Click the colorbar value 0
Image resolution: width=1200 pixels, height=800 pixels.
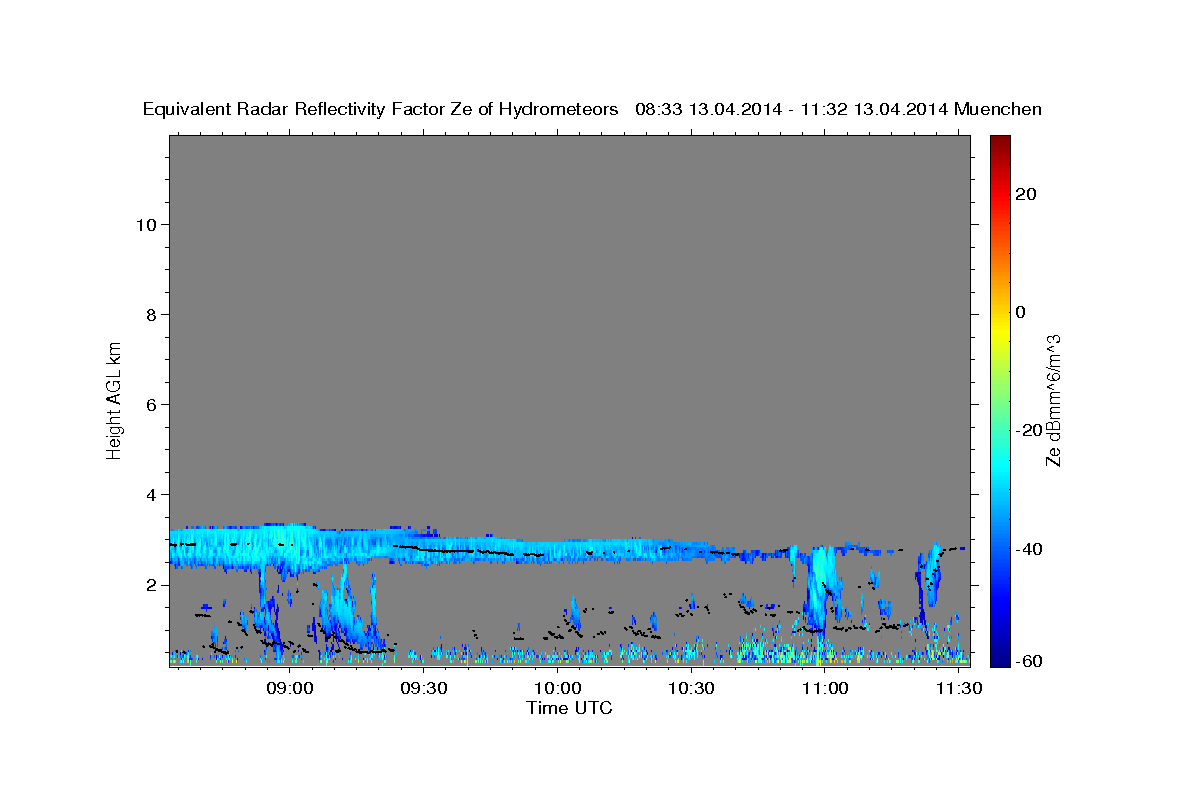(1021, 312)
